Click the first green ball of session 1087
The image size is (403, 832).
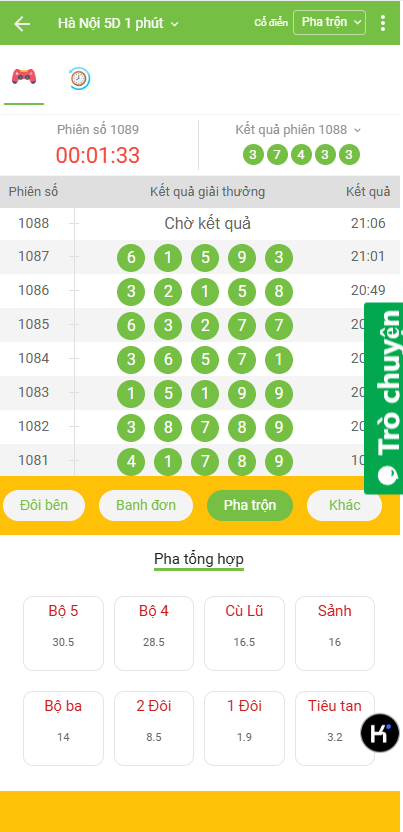click(131, 258)
